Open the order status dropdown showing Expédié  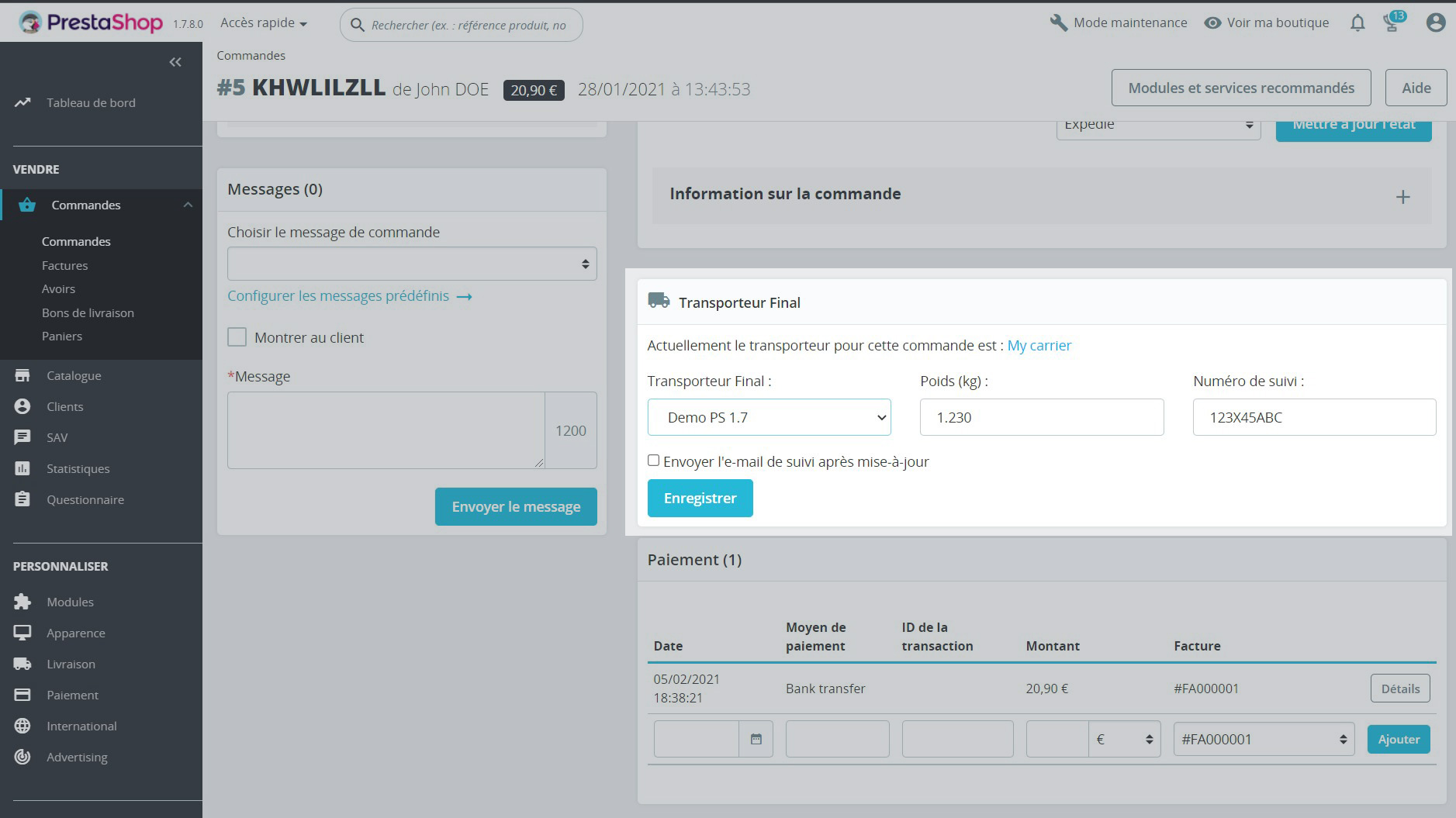[1159, 125]
